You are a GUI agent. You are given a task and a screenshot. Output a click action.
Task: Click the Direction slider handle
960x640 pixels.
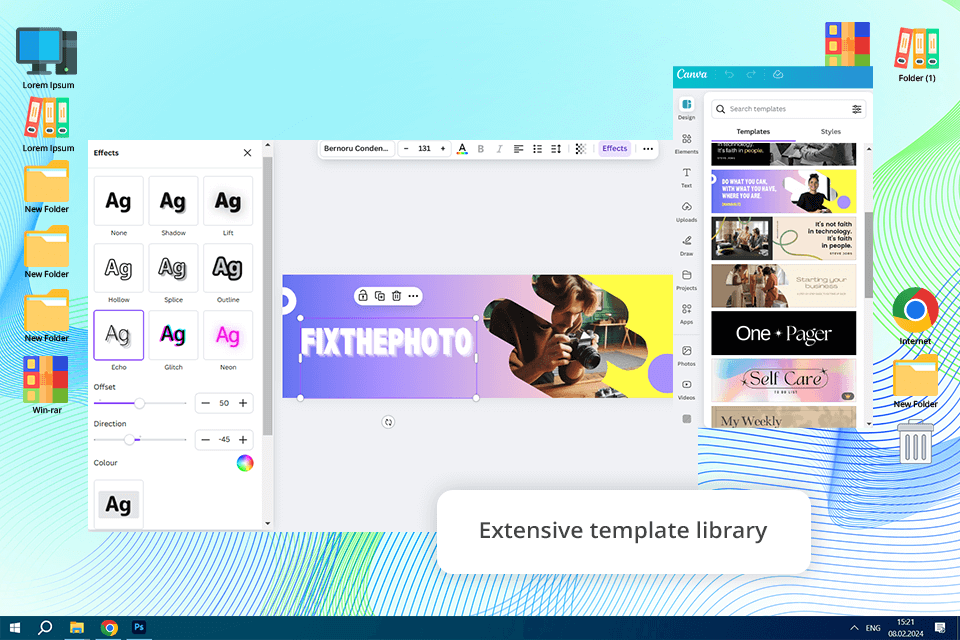click(129, 440)
